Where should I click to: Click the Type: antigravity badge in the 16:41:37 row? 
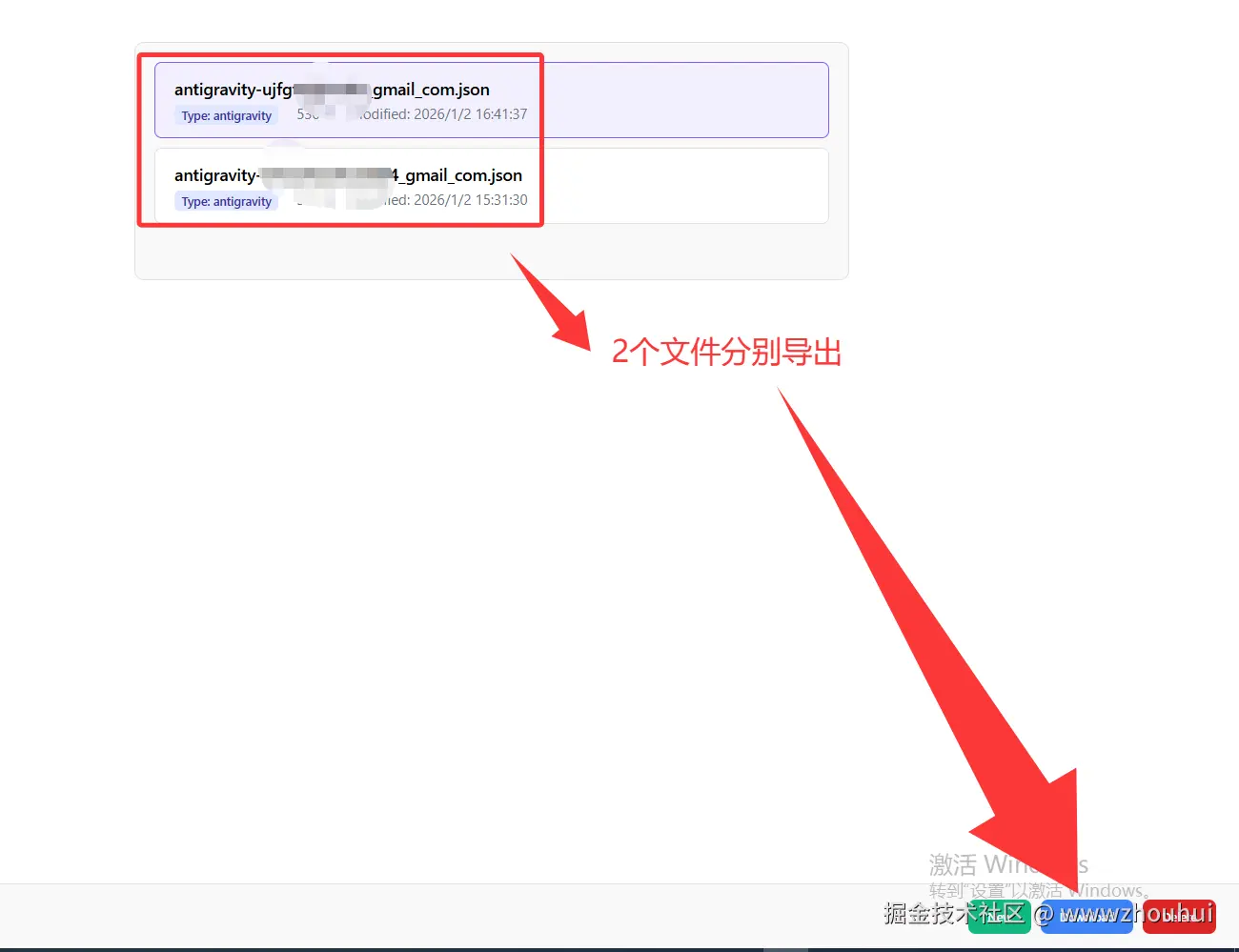pos(227,116)
